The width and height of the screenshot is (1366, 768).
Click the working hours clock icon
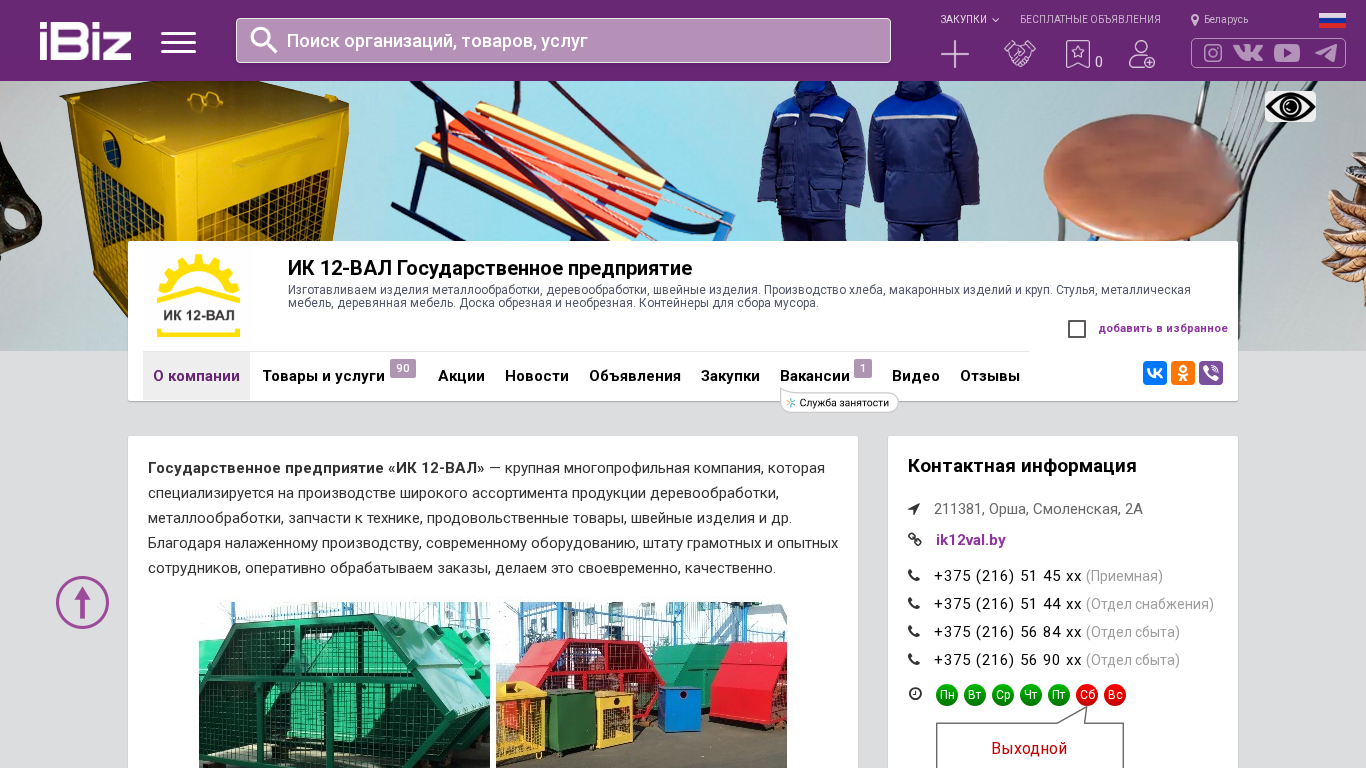(x=915, y=694)
